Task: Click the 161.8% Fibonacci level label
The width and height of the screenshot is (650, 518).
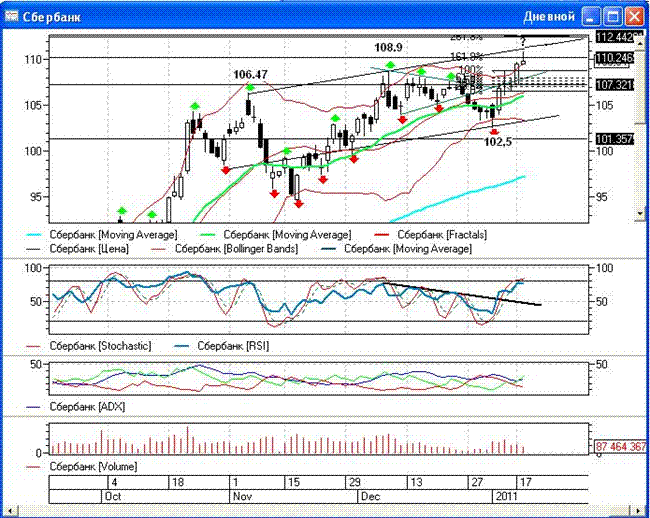Action: coord(467,56)
